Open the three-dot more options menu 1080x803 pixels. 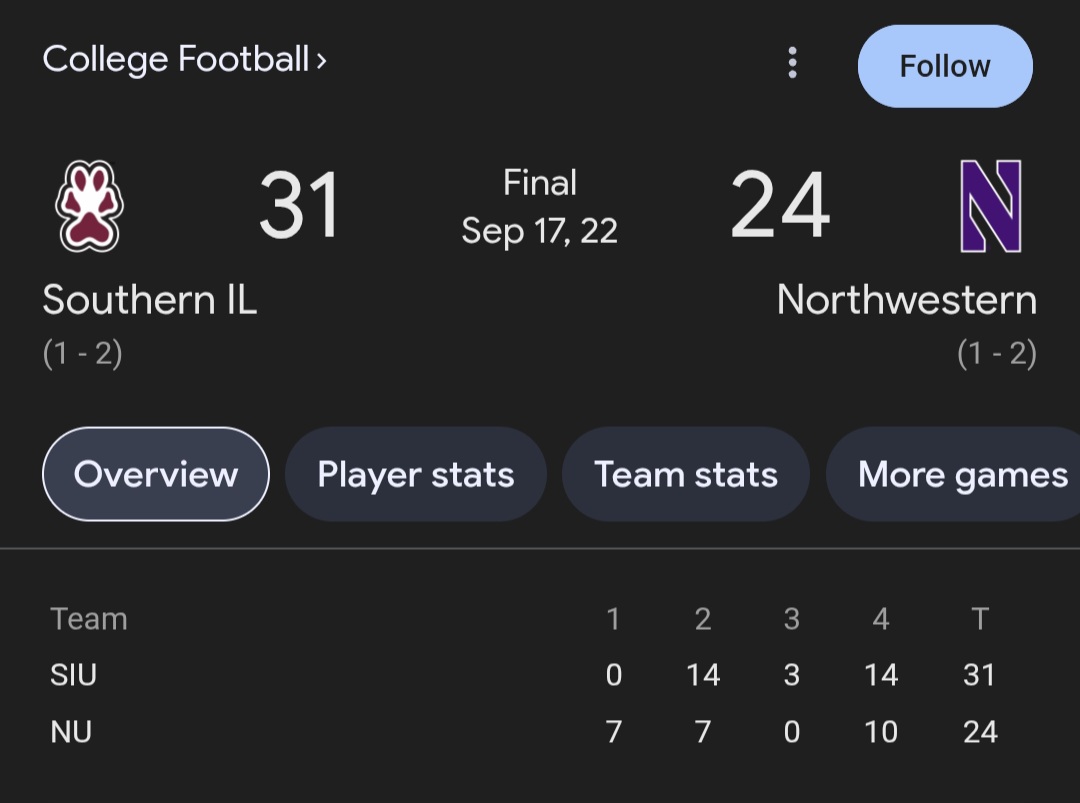792,63
